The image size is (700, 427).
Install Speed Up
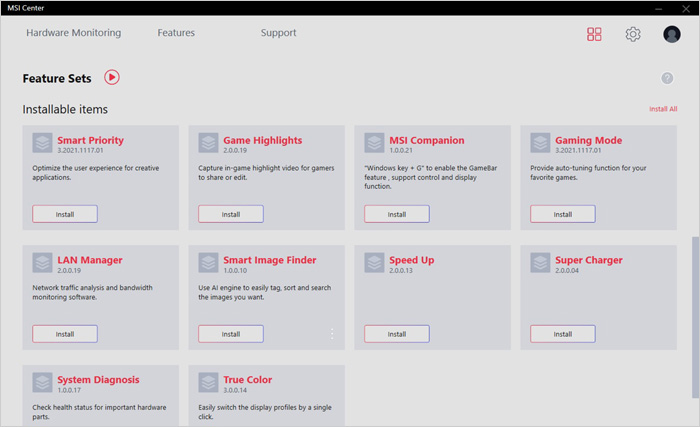tap(397, 334)
